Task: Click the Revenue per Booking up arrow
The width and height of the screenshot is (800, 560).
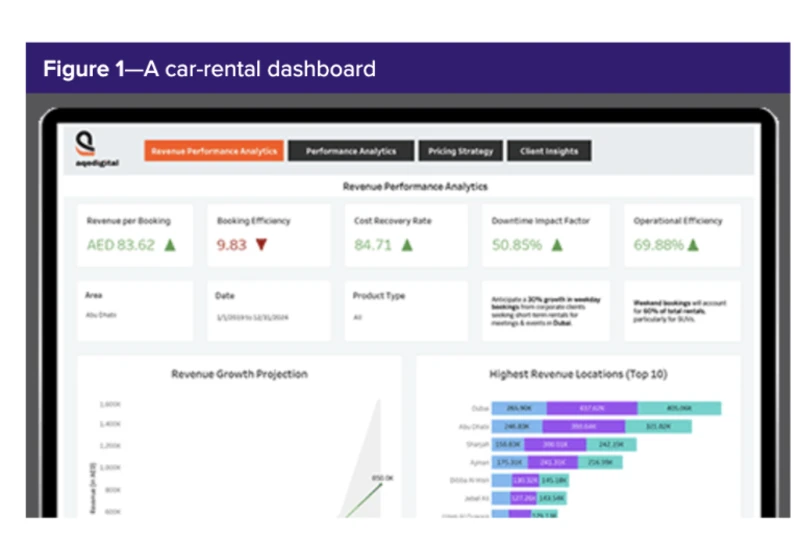Action: (170, 245)
